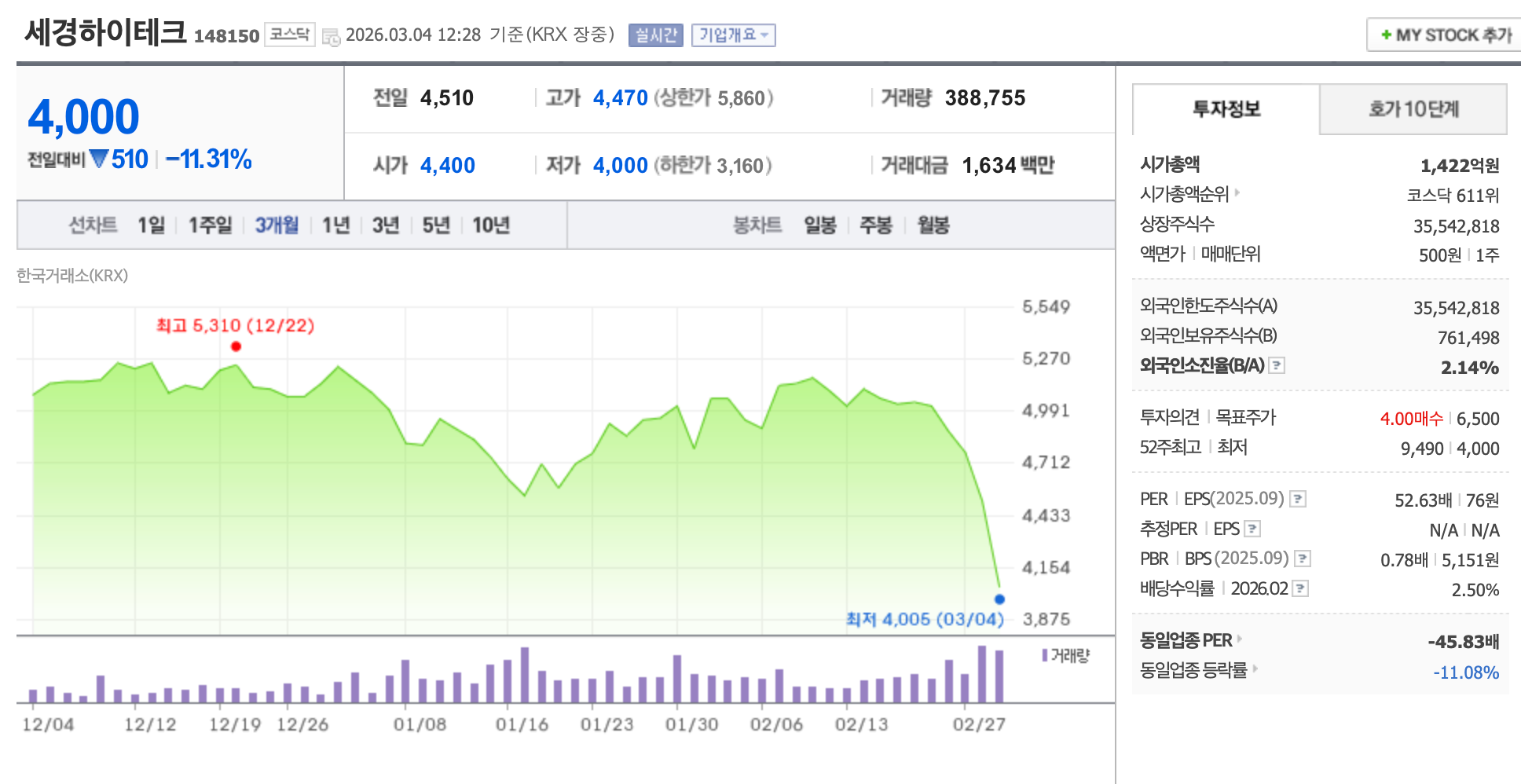Click the 52주최고 value 9,490
This screenshot has width=1521, height=784.
pyautogui.click(x=1422, y=449)
